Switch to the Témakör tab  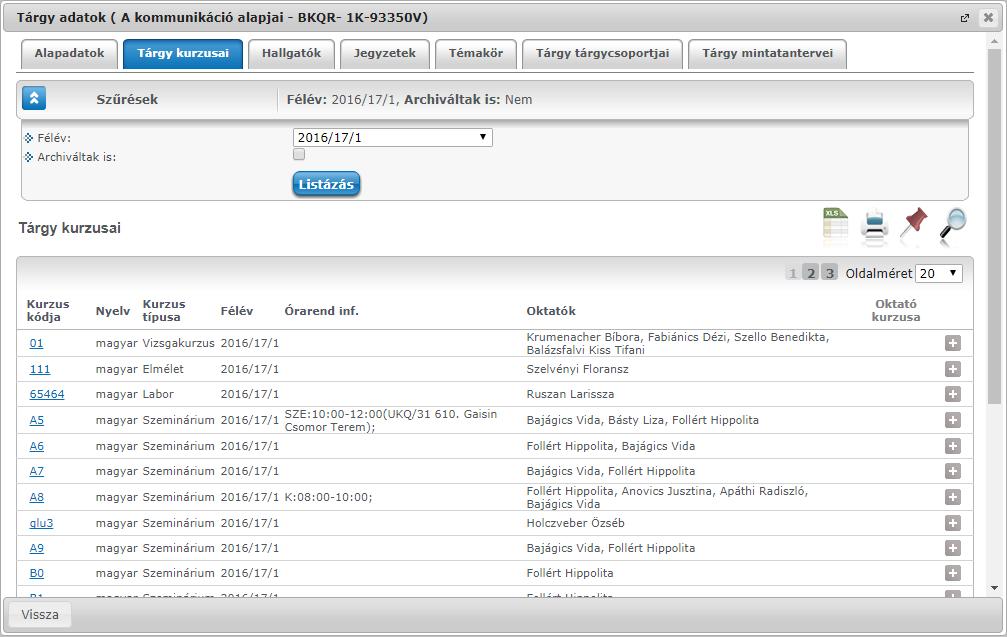[476, 53]
